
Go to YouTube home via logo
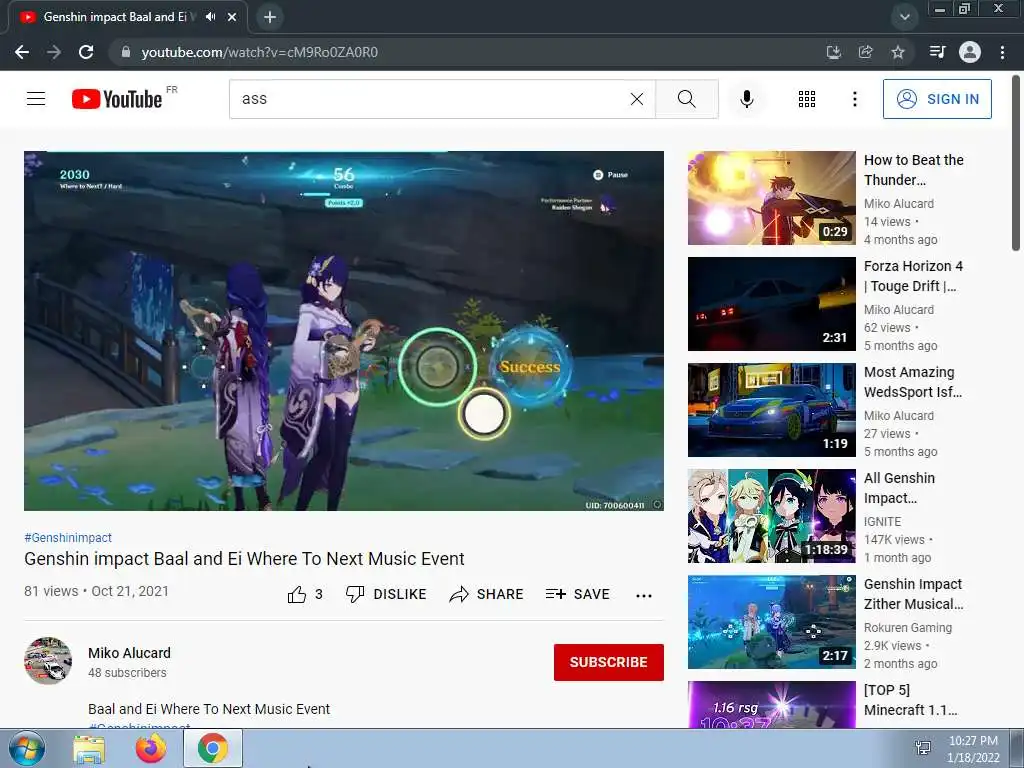(x=117, y=99)
